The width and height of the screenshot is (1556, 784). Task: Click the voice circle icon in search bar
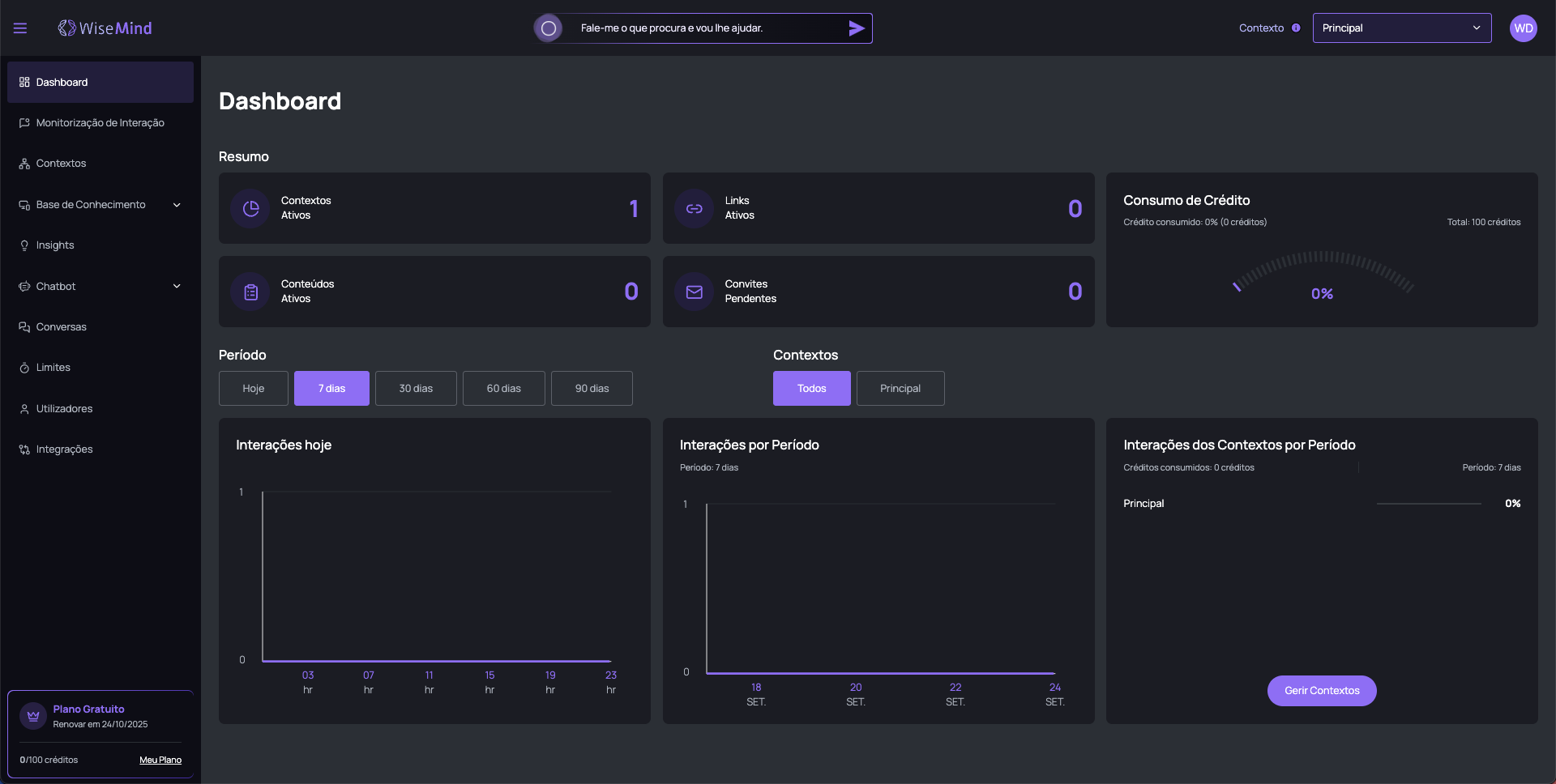click(x=549, y=28)
